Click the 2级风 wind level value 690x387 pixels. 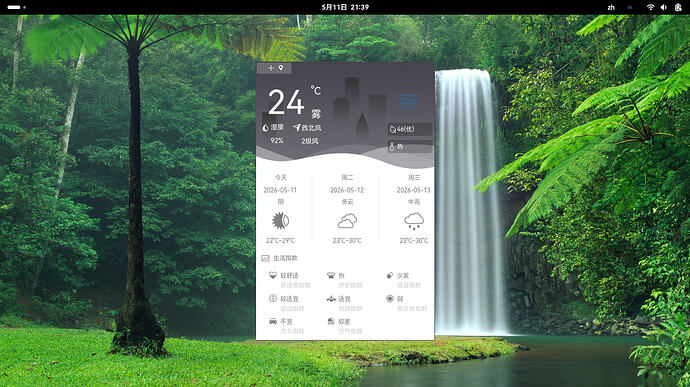(x=309, y=141)
